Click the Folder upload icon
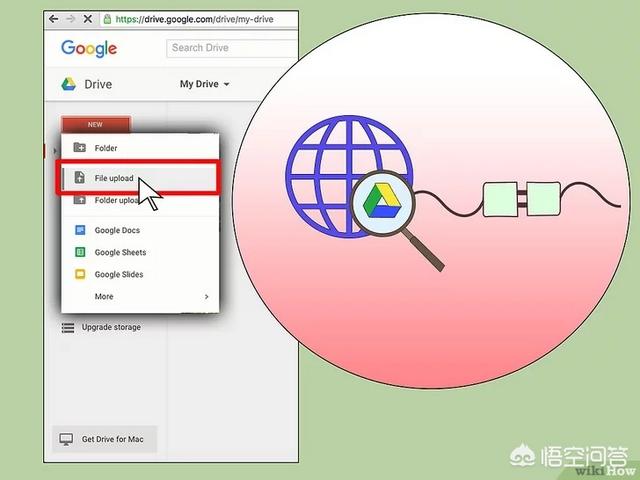 [80, 200]
